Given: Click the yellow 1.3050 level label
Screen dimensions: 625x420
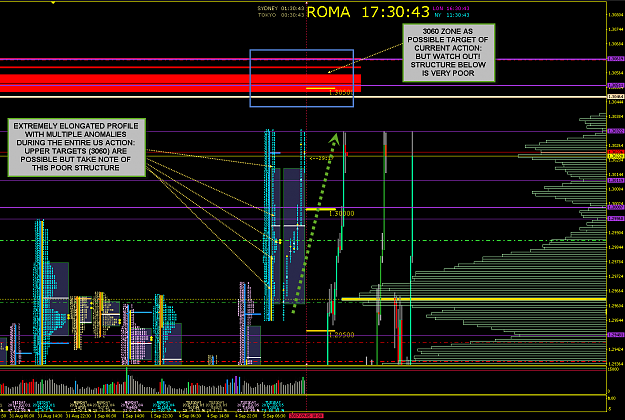Looking at the screenshot, I should pyautogui.click(x=341, y=92).
